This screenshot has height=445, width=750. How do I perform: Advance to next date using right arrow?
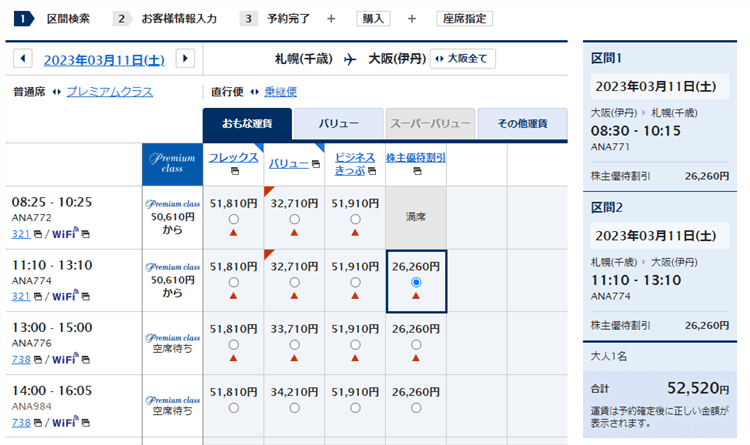click(x=185, y=59)
